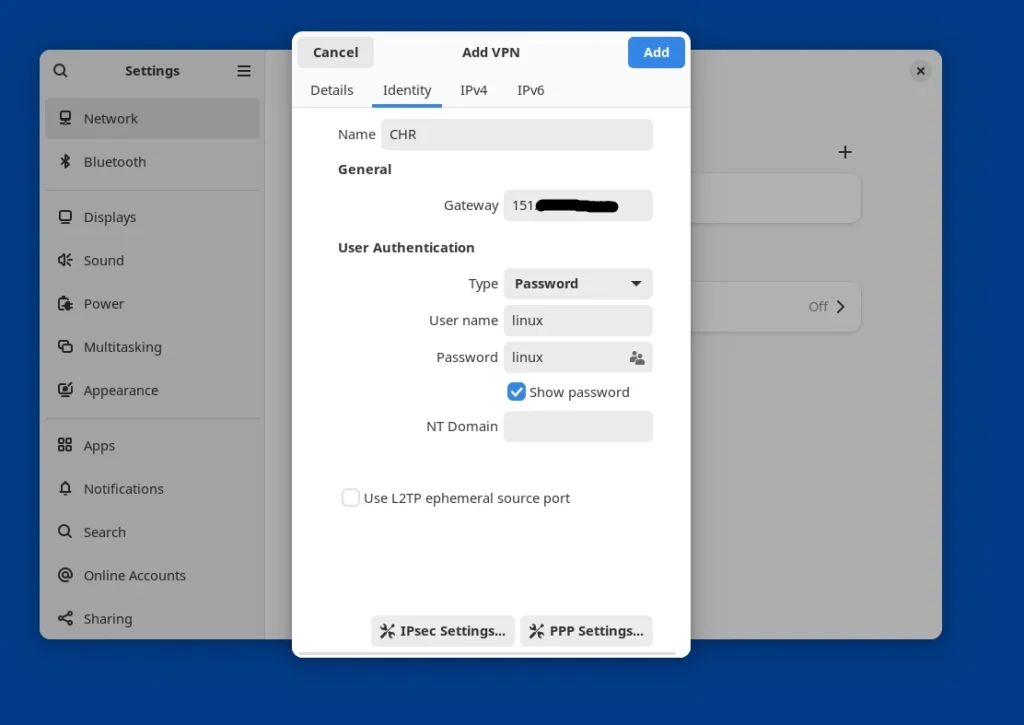Open the Power settings icon
1024x725 pixels.
pos(64,303)
